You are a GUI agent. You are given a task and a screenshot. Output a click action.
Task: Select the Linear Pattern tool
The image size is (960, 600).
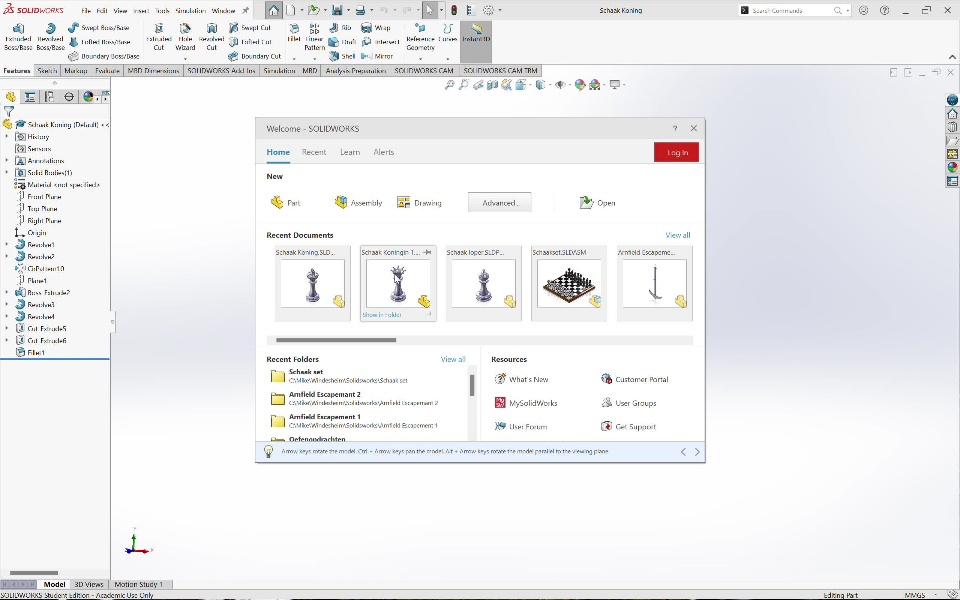pos(314,37)
